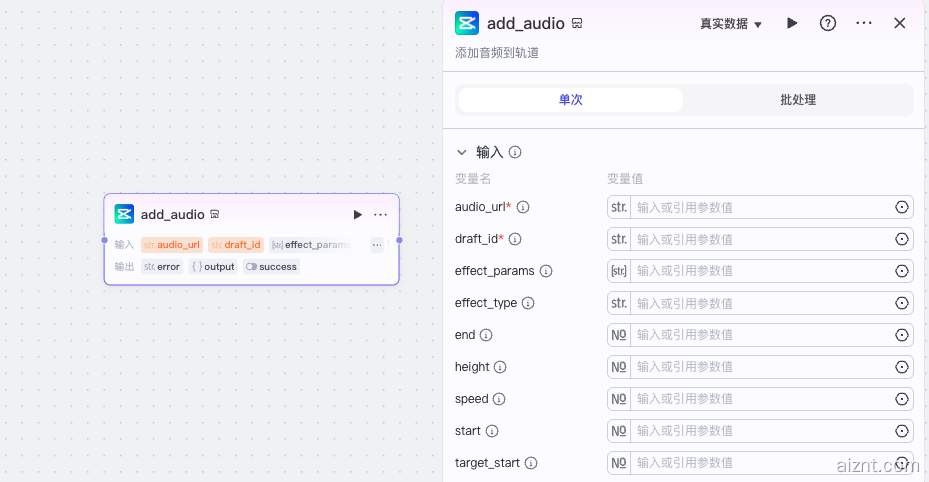
Task: Click info icon beside draft_id
Action: click(x=515, y=239)
